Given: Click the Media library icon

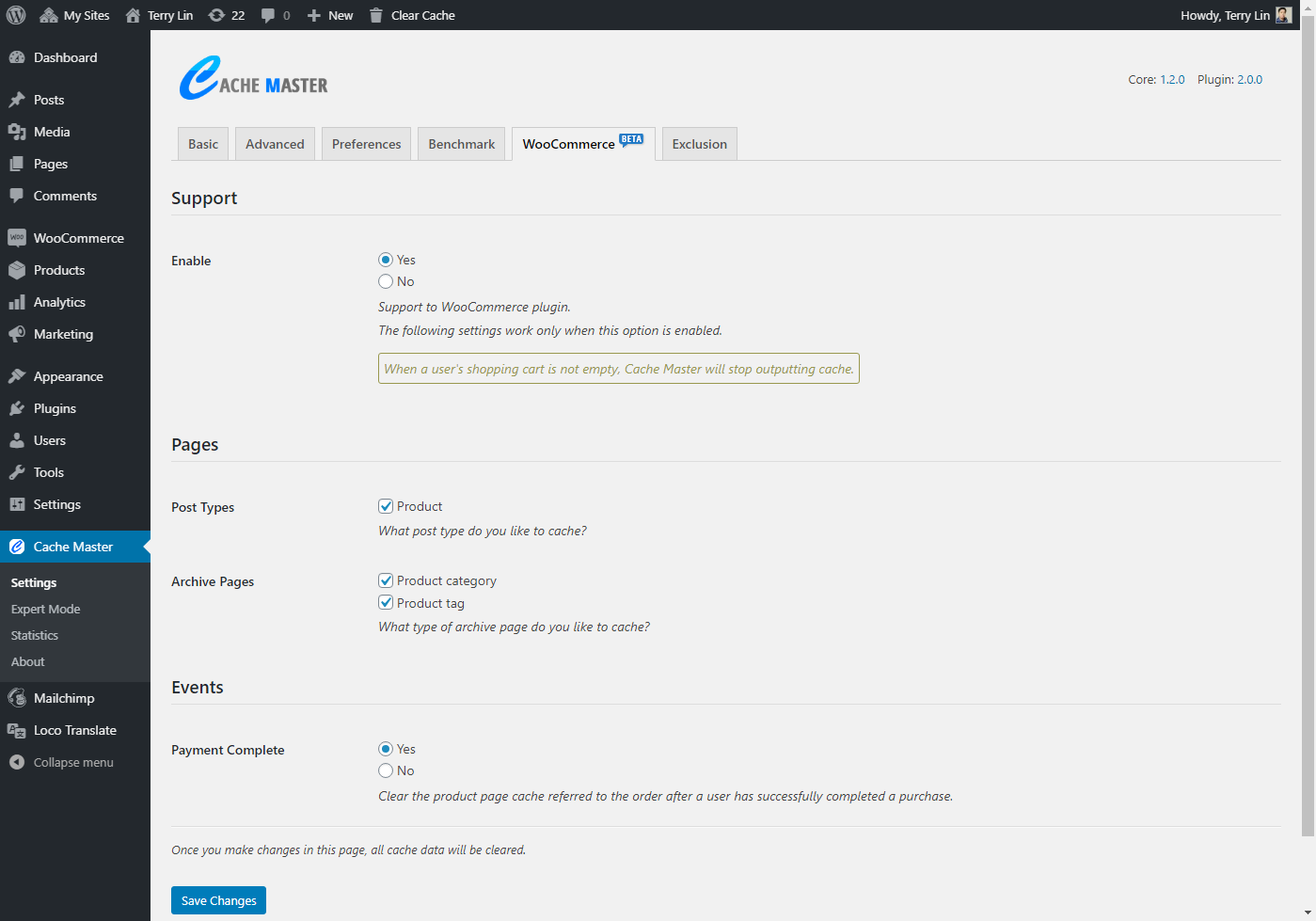Looking at the screenshot, I should 17,132.
